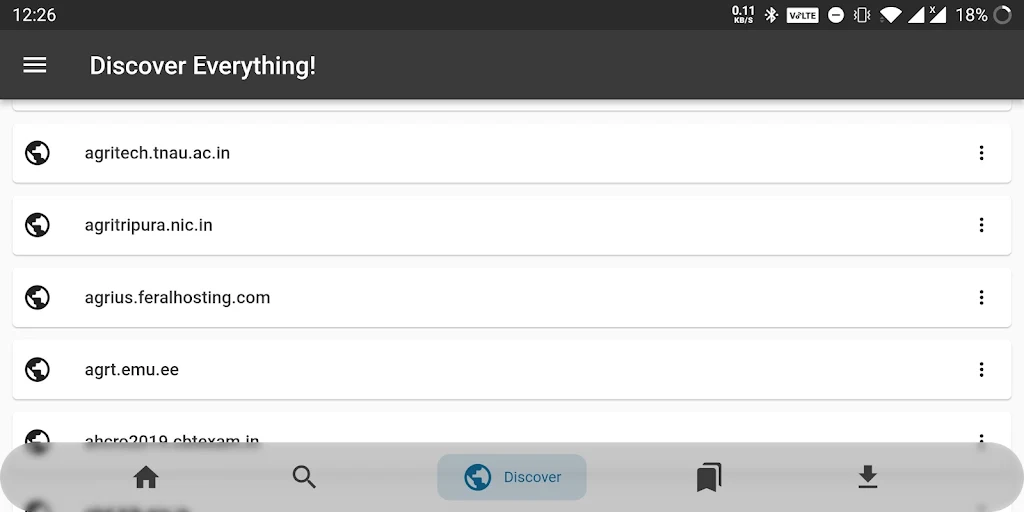Open the Downloads tab in the bottom bar
This screenshot has height=512, width=1024.
[867, 477]
